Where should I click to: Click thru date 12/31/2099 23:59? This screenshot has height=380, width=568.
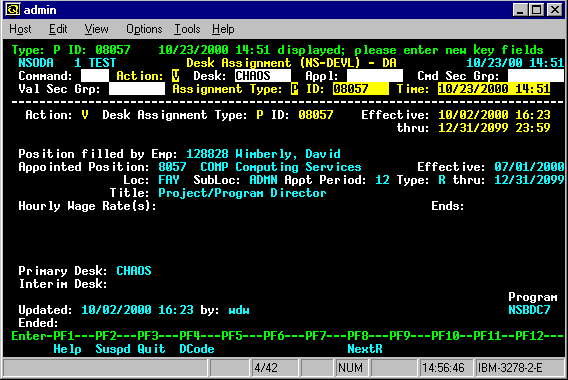click(x=494, y=128)
